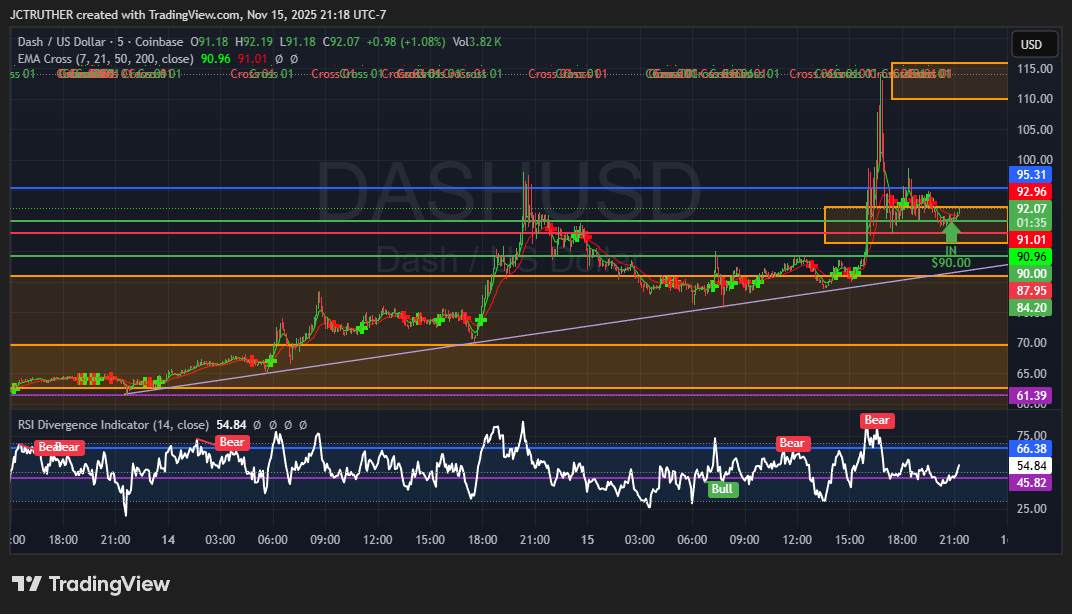Click the 105.00 price scale value
This screenshot has height=614, width=1072.
pyautogui.click(x=1034, y=130)
